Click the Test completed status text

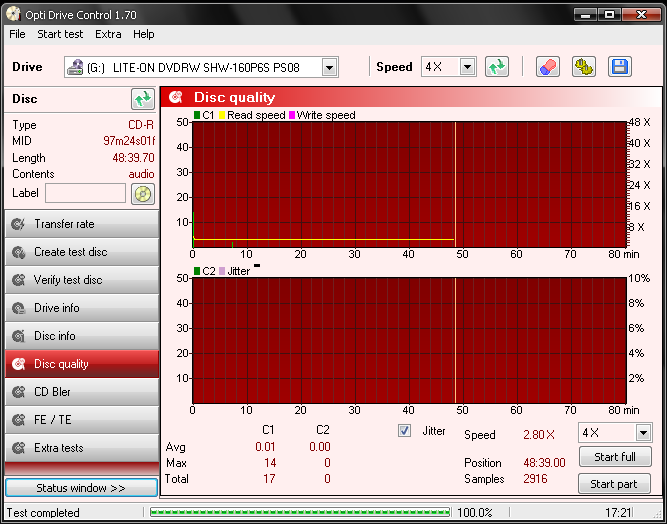43,513
